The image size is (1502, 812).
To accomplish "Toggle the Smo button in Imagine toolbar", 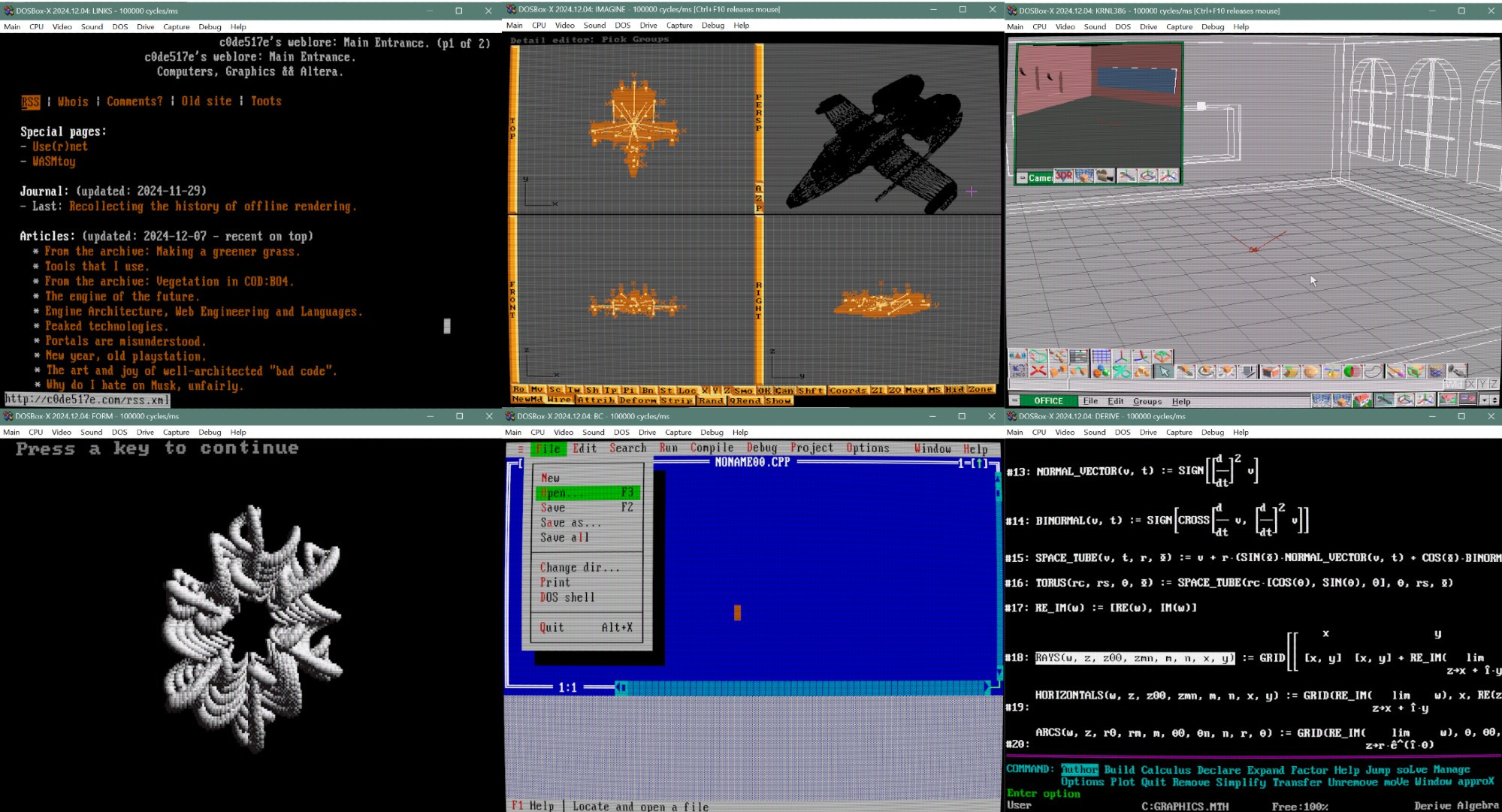I will [x=743, y=391].
